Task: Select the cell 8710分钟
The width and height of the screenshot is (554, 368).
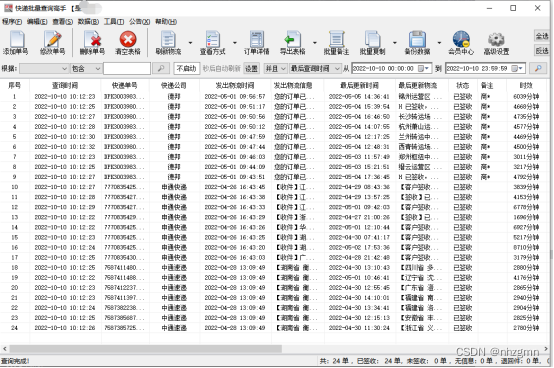Action: (x=526, y=247)
